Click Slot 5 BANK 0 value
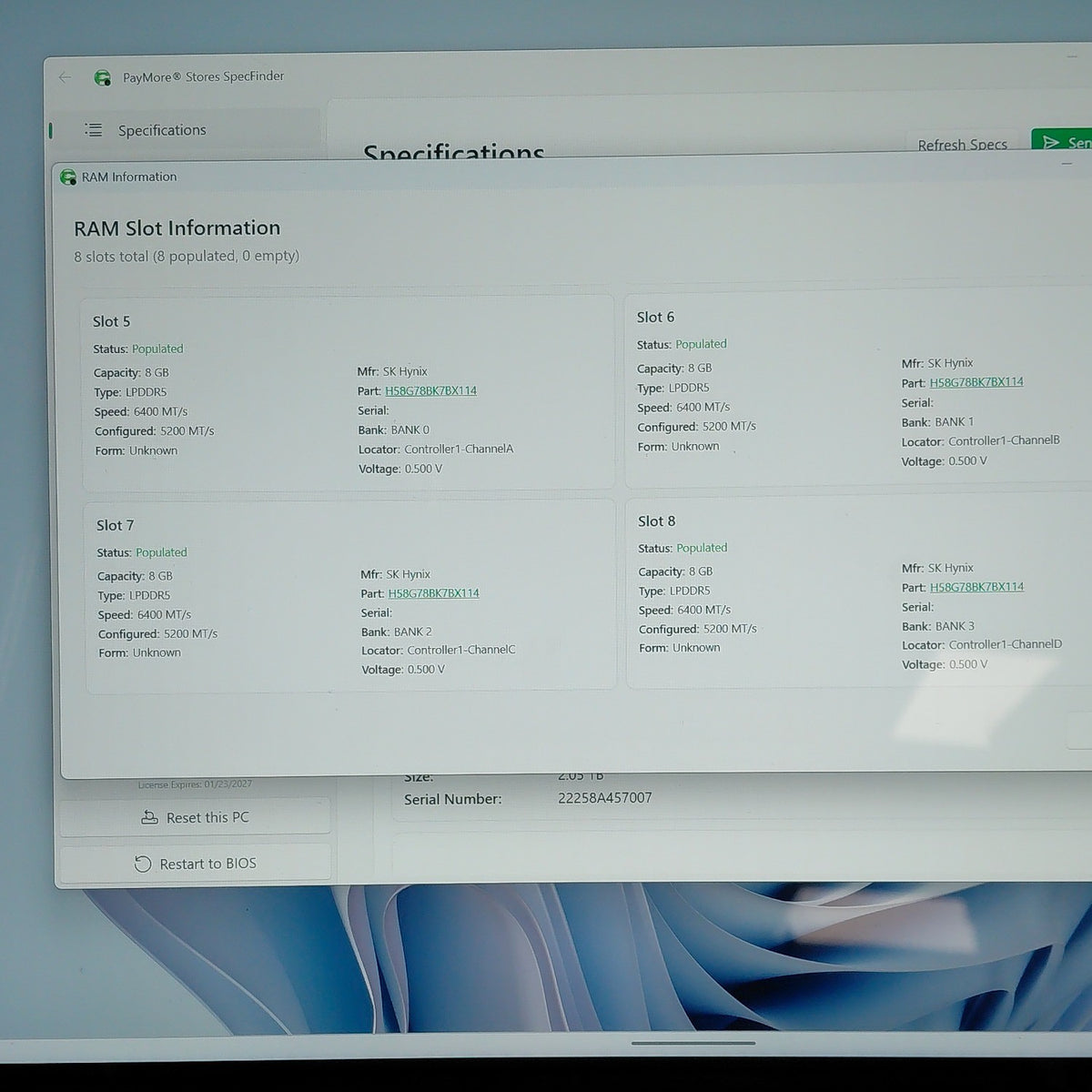This screenshot has width=1092, height=1092. tap(410, 430)
